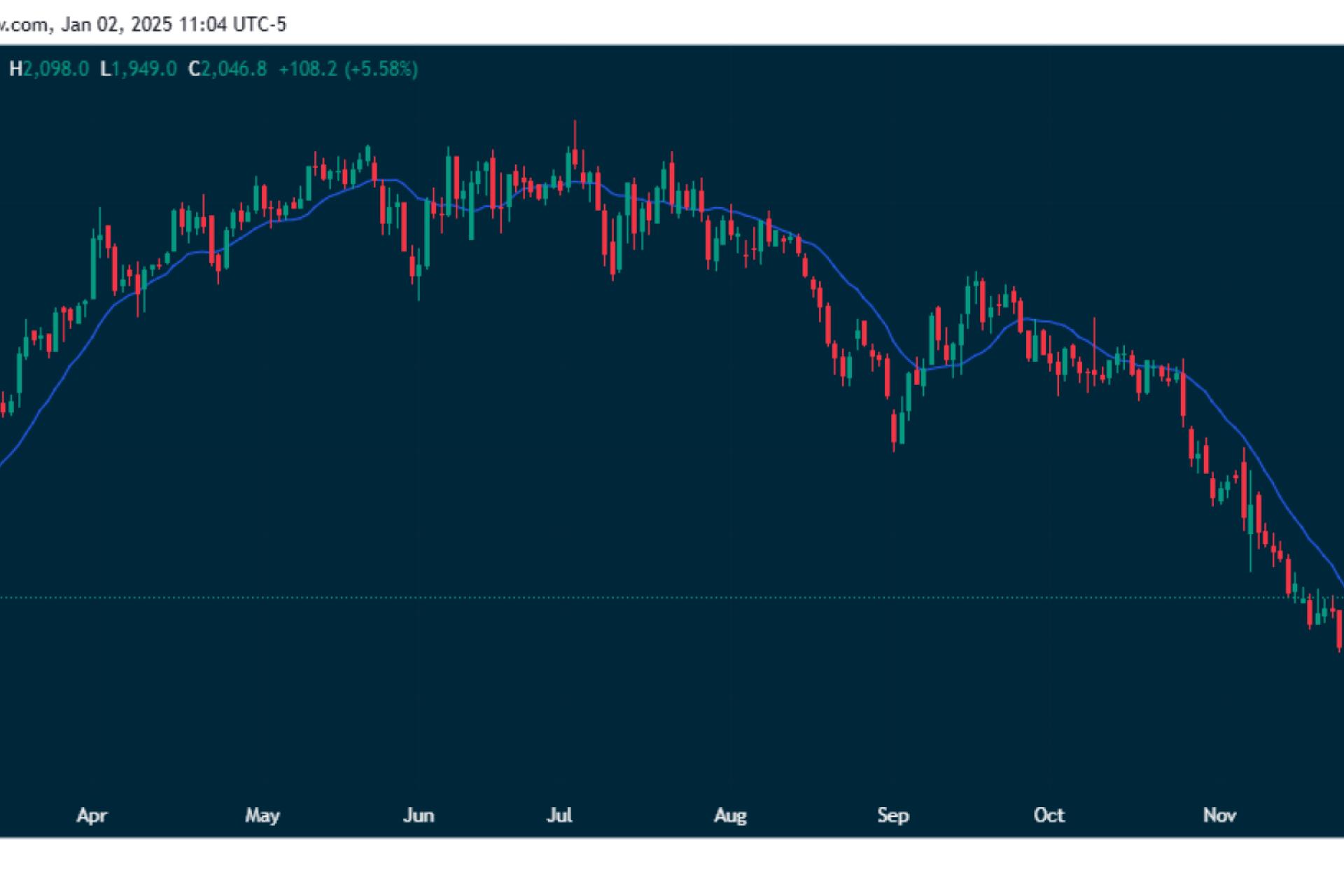The width and height of the screenshot is (1344, 896).
Task: Click the Nov label on time axis
Action: 1219,815
